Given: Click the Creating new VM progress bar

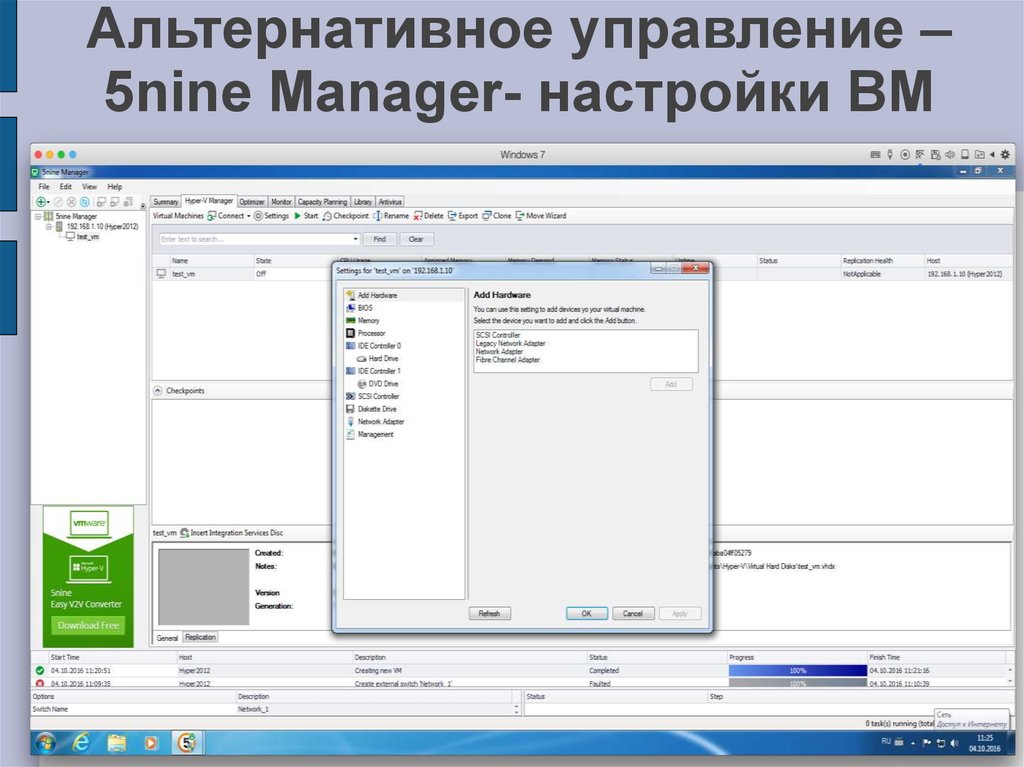Looking at the screenshot, I should [798, 671].
